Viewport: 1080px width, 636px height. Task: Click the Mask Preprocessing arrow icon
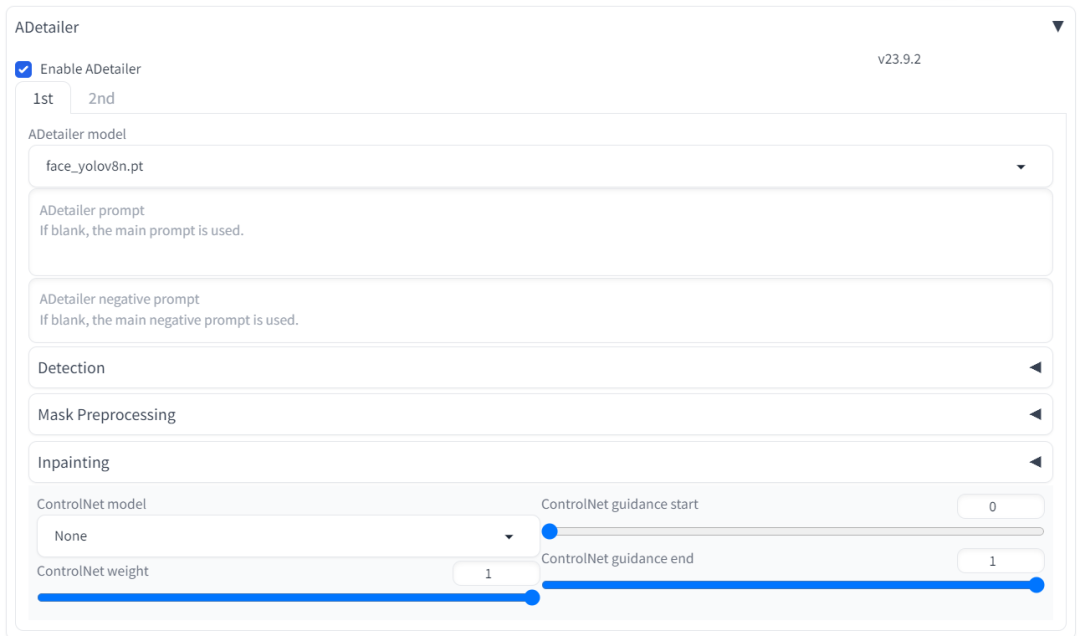(x=1035, y=414)
